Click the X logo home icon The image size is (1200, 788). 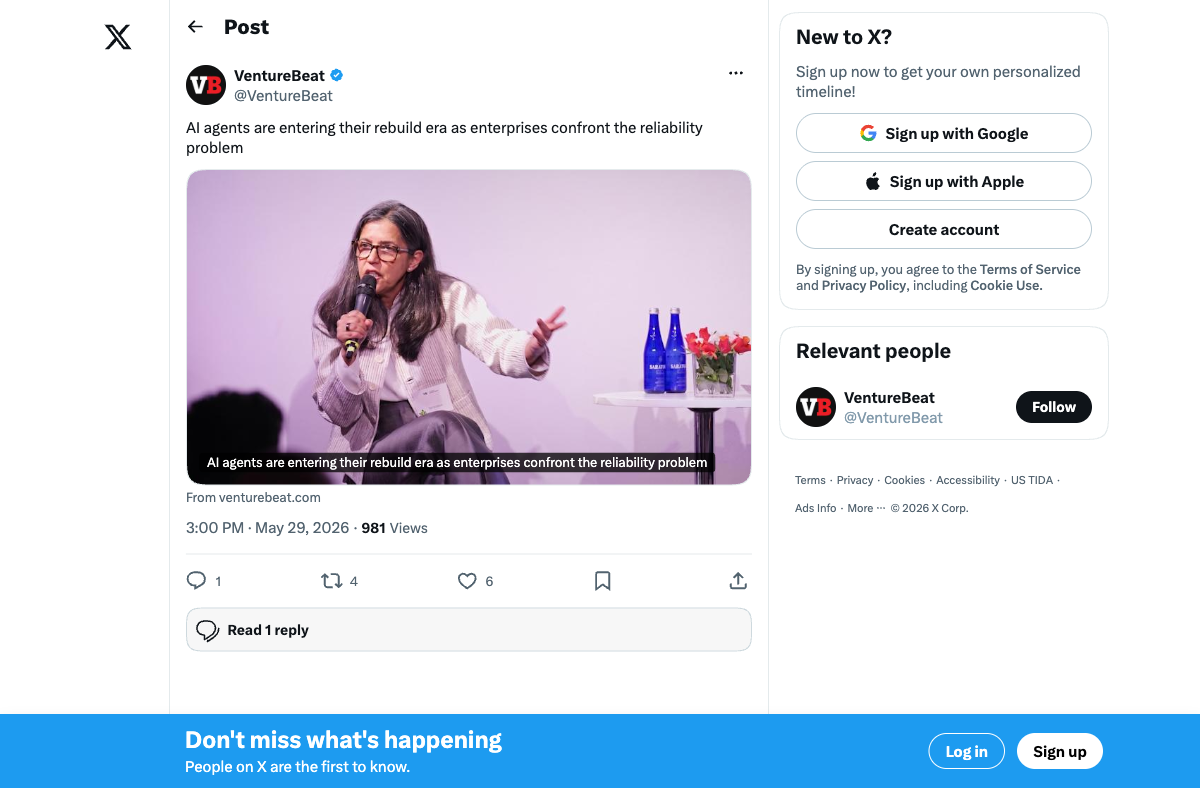(x=118, y=38)
